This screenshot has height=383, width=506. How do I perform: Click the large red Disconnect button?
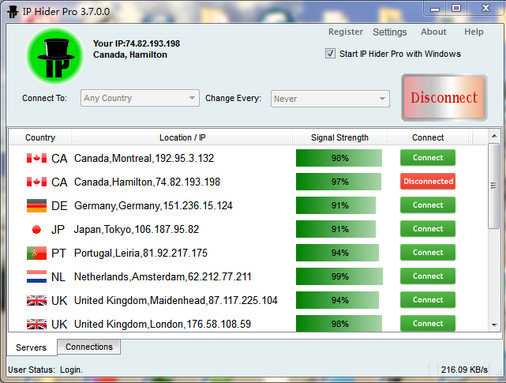pyautogui.click(x=444, y=98)
